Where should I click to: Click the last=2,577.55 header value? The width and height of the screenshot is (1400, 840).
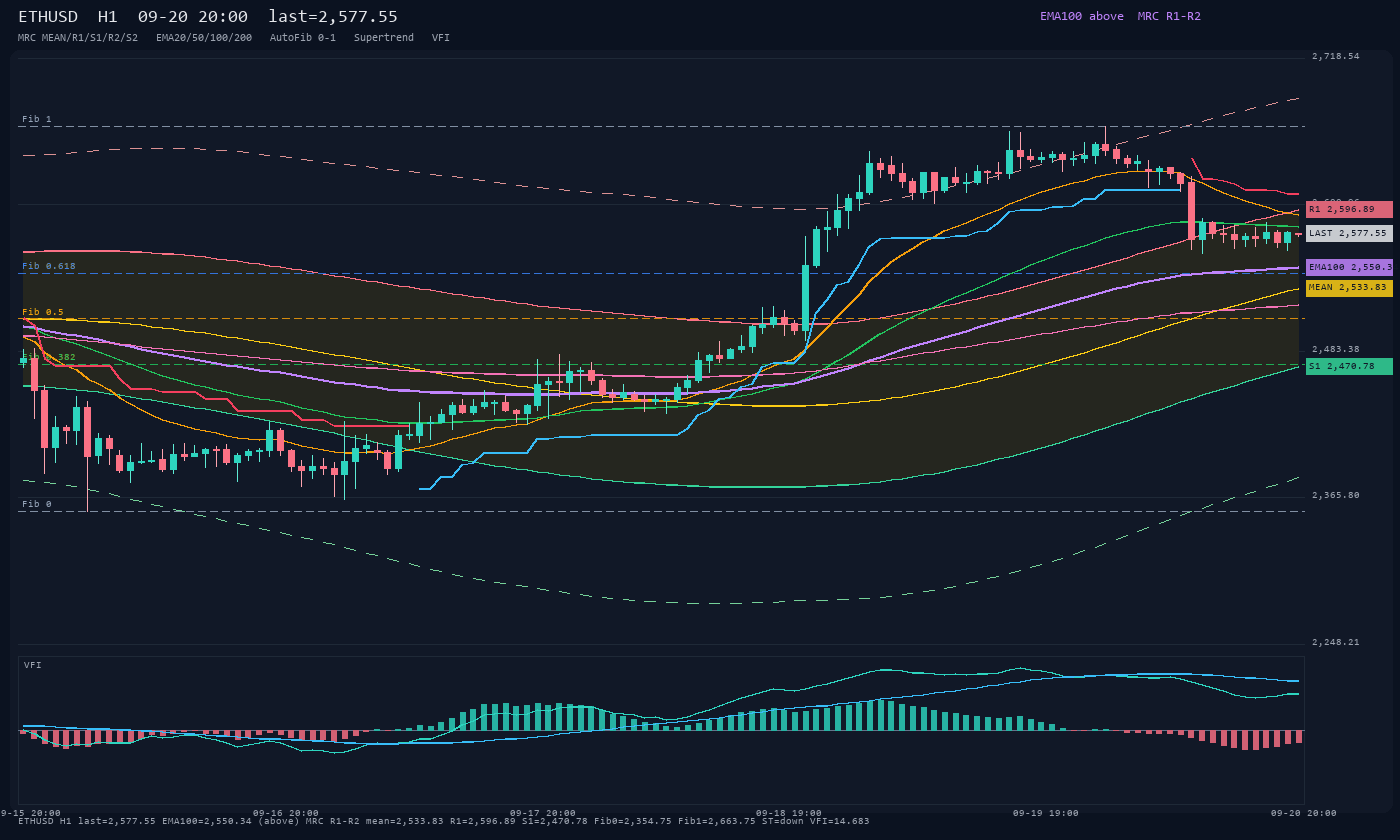[x=333, y=17]
